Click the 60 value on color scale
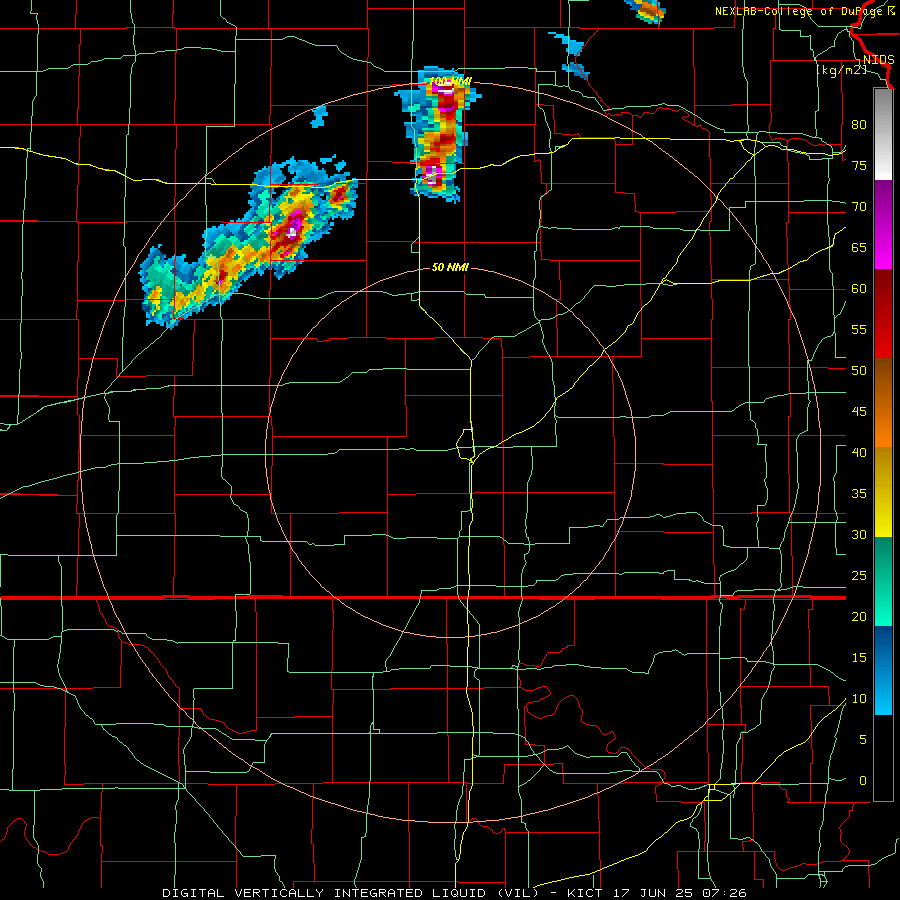Image resolution: width=900 pixels, height=900 pixels. 859,288
